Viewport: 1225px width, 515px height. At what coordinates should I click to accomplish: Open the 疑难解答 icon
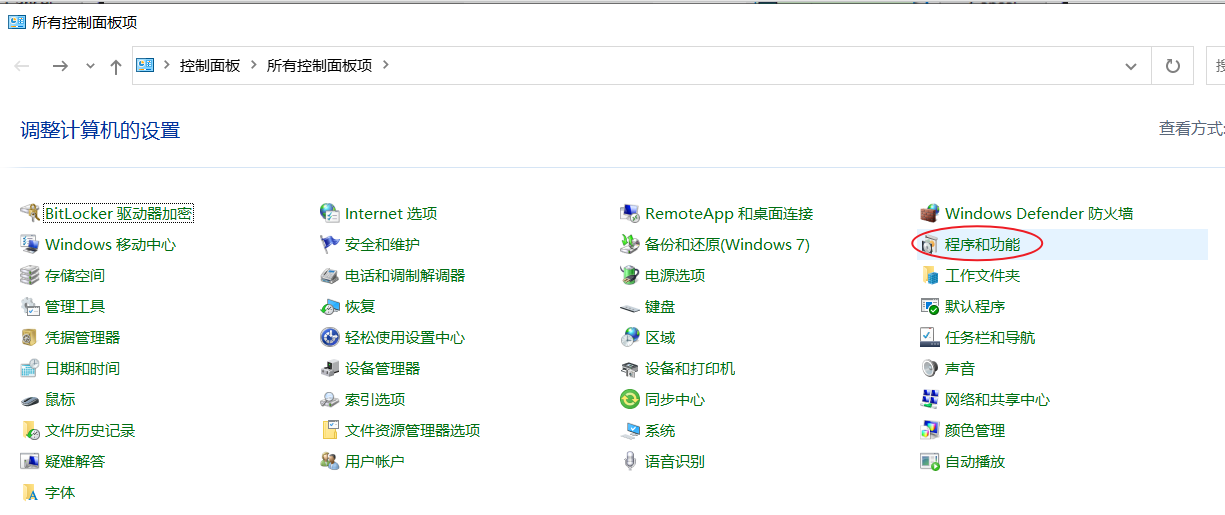(29, 461)
